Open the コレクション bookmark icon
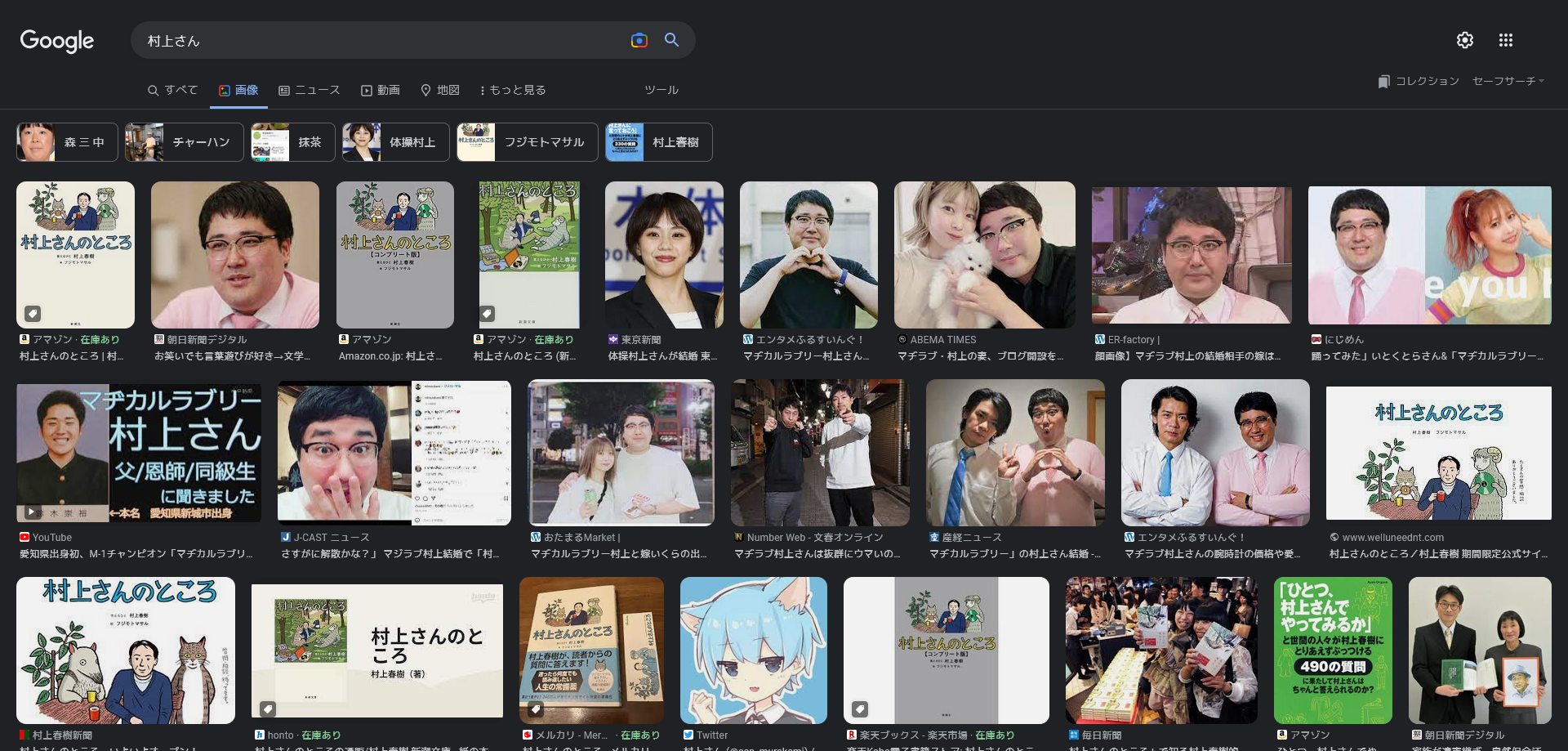 click(x=1383, y=81)
